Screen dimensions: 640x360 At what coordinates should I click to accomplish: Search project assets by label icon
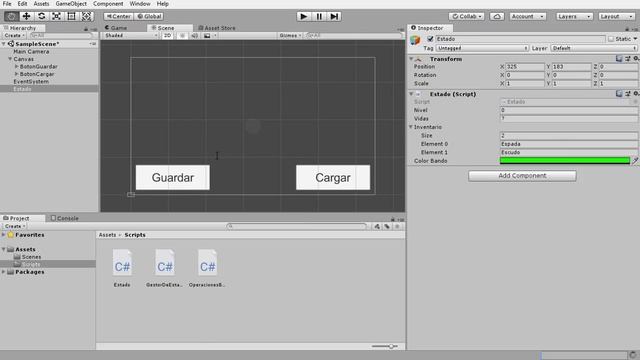[x=387, y=226]
